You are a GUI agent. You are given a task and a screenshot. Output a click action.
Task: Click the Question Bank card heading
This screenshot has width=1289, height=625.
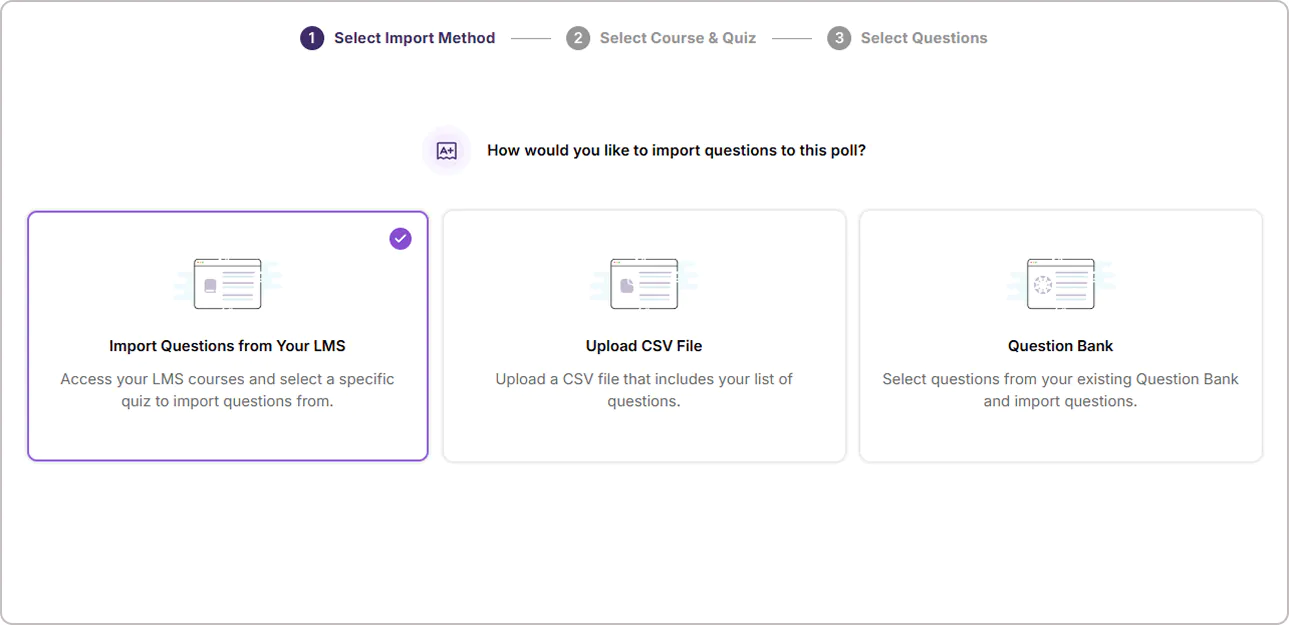coord(1060,345)
